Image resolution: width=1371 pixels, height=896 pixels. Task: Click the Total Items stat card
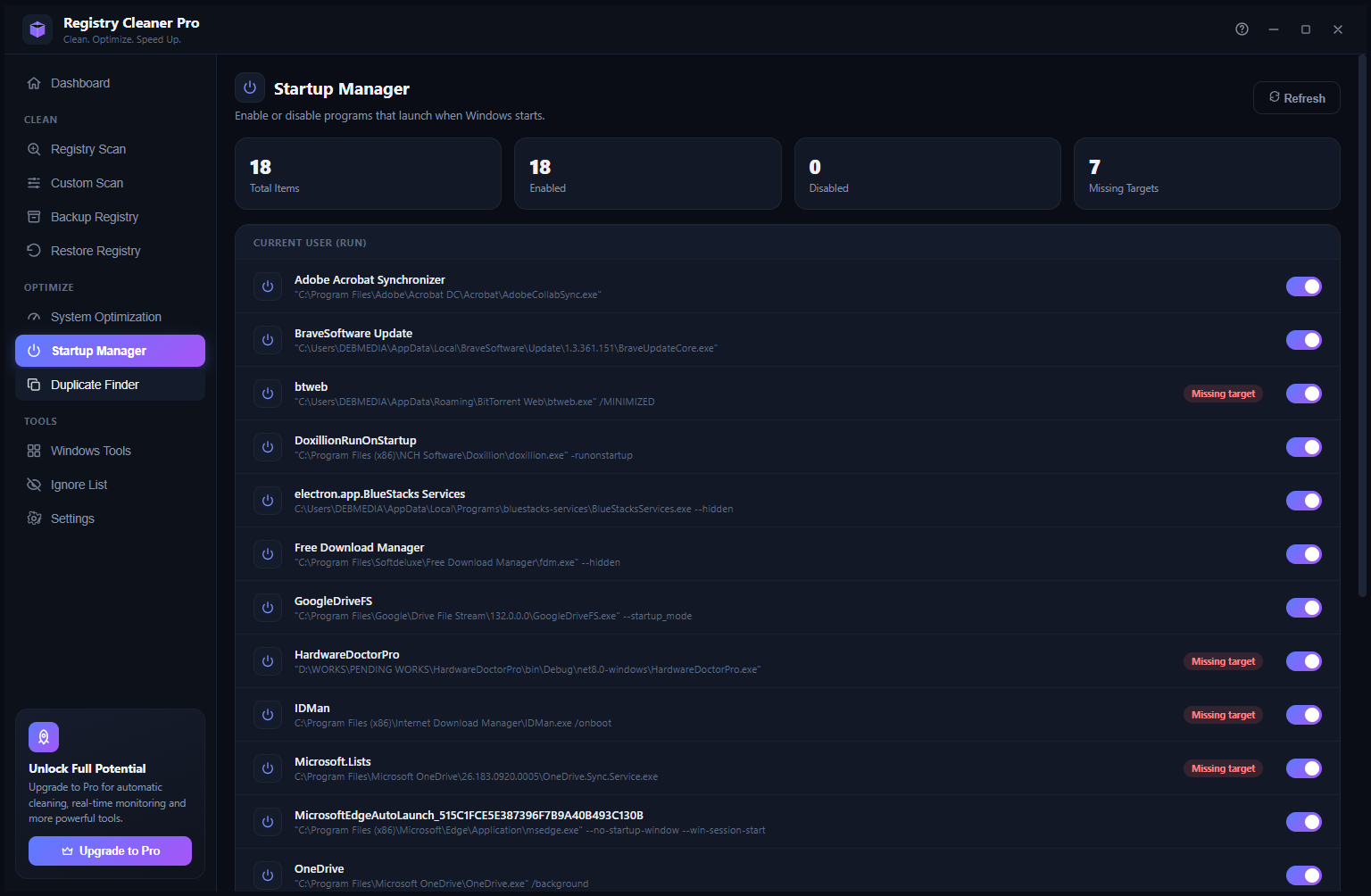pos(368,174)
